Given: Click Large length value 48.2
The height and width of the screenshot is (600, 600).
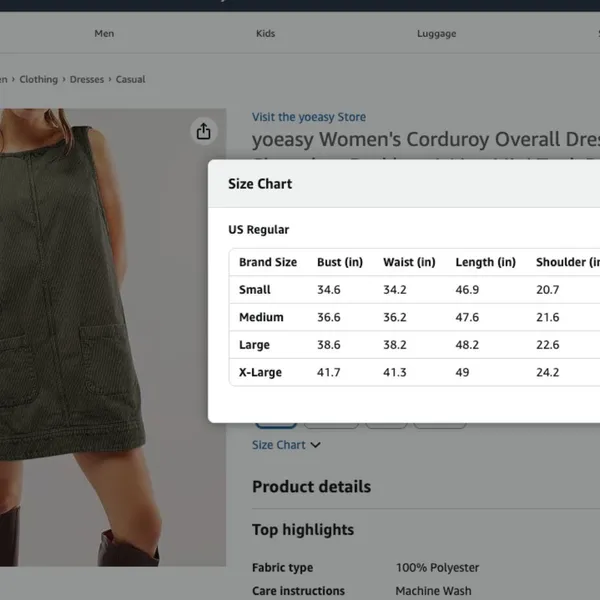Looking at the screenshot, I should tap(467, 345).
